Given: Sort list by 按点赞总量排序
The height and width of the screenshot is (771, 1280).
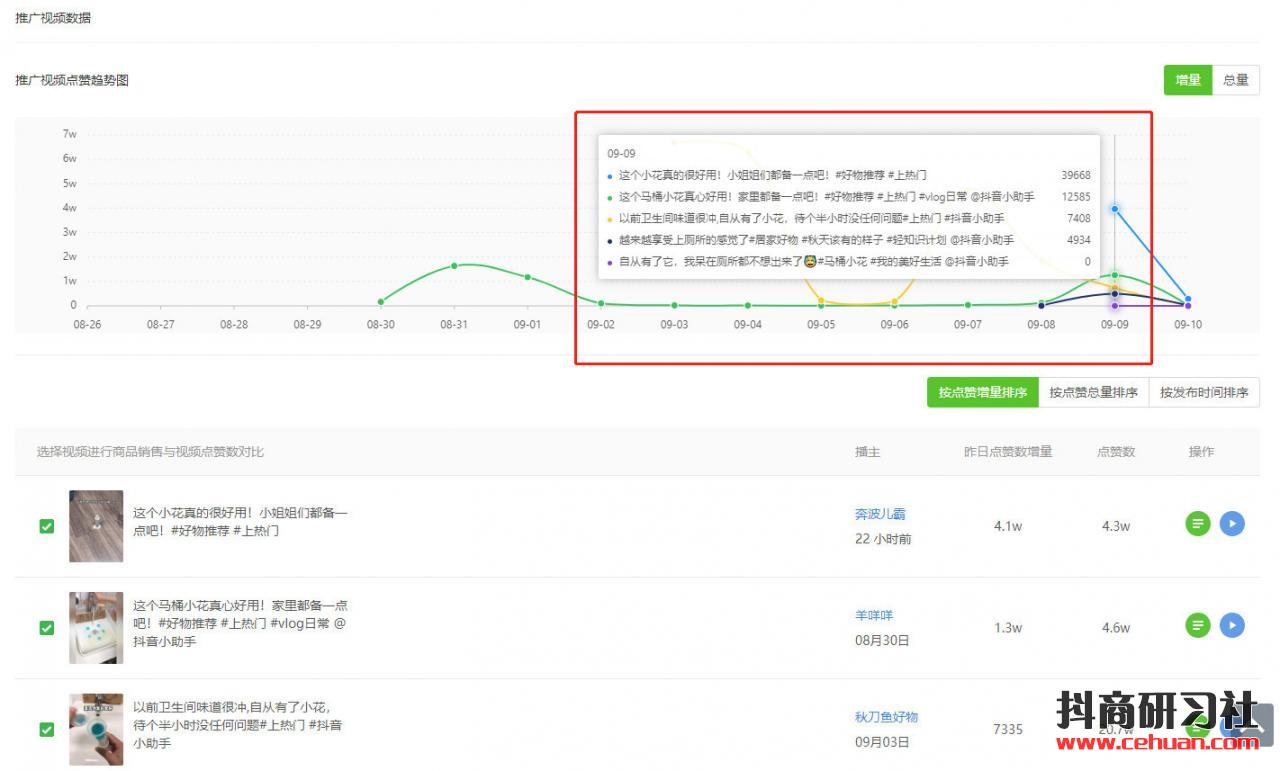Looking at the screenshot, I should 1093,393.
